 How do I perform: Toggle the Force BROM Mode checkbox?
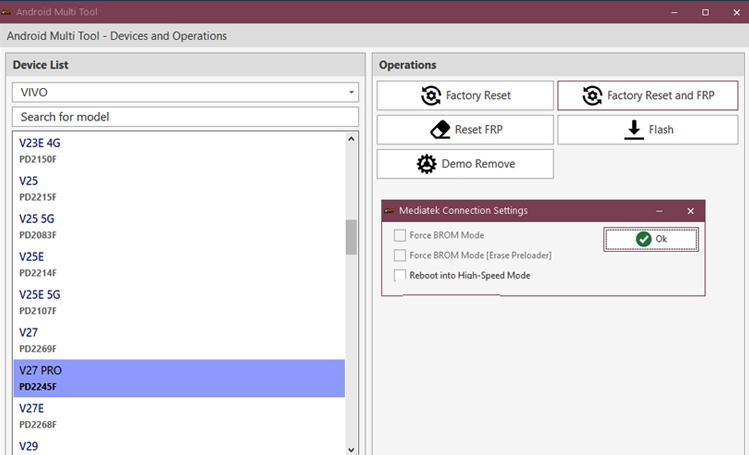click(x=400, y=235)
